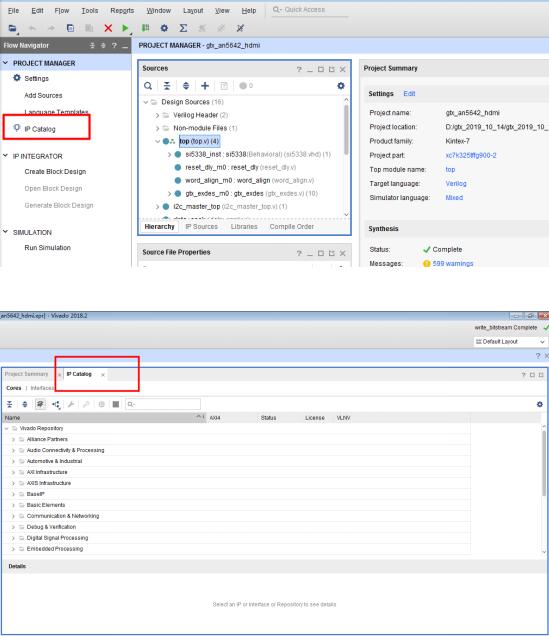Collapse the top (top.v) tree node
Viewport: 549px width, 636px height.
[x=158, y=141]
